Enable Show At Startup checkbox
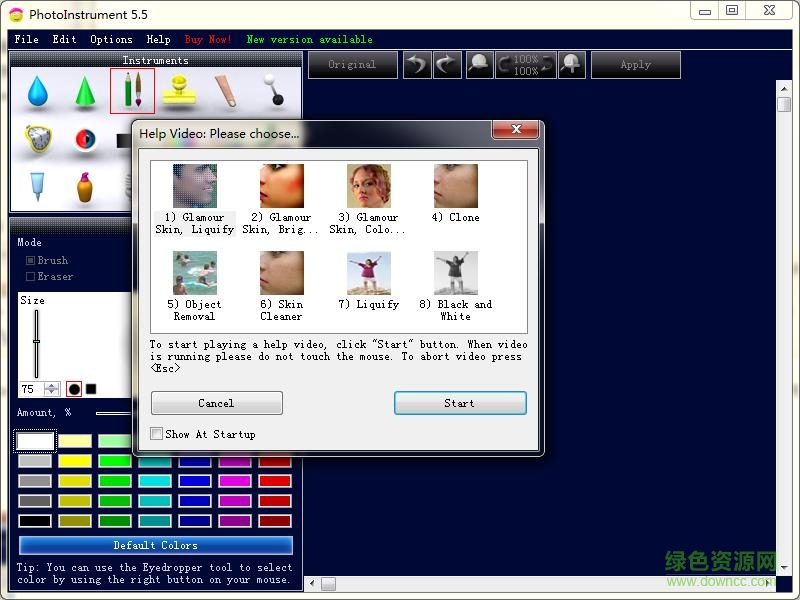The image size is (800, 600). 157,434
